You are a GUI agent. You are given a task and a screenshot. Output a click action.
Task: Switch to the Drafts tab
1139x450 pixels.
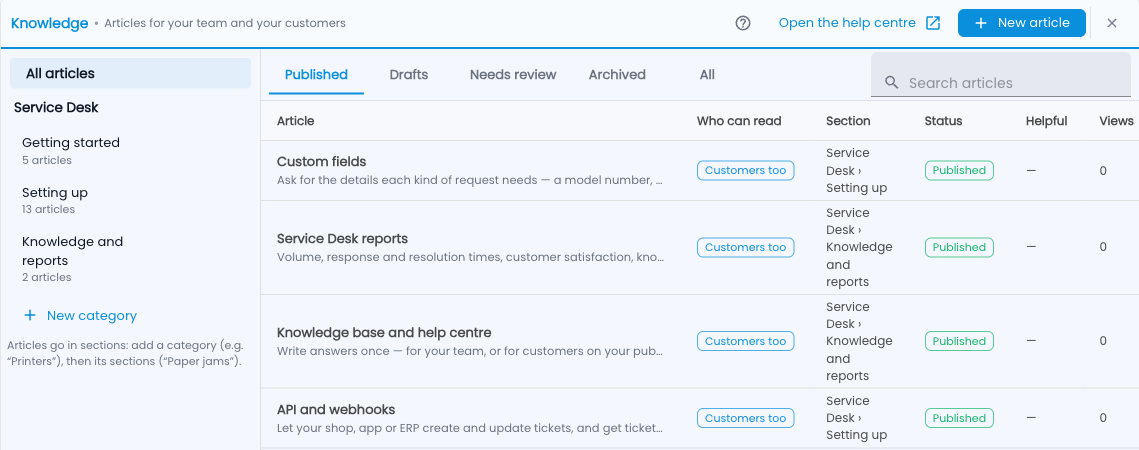408,75
